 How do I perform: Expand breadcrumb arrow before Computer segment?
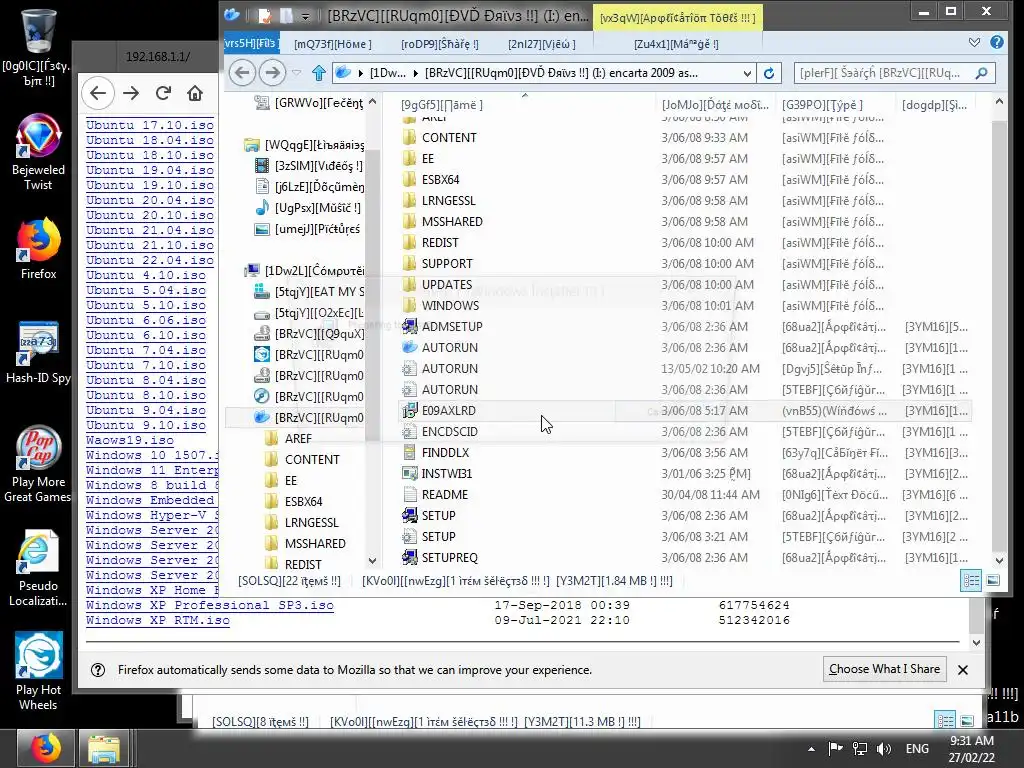click(x=360, y=73)
